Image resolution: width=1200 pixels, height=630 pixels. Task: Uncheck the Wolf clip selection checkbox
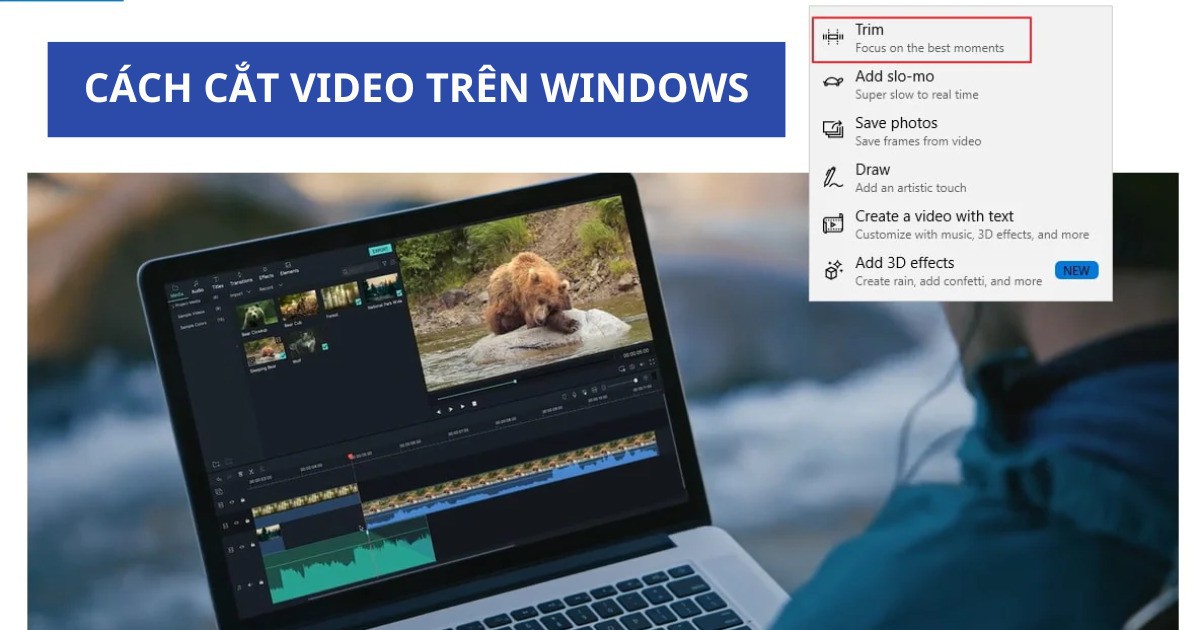pyautogui.click(x=324, y=346)
